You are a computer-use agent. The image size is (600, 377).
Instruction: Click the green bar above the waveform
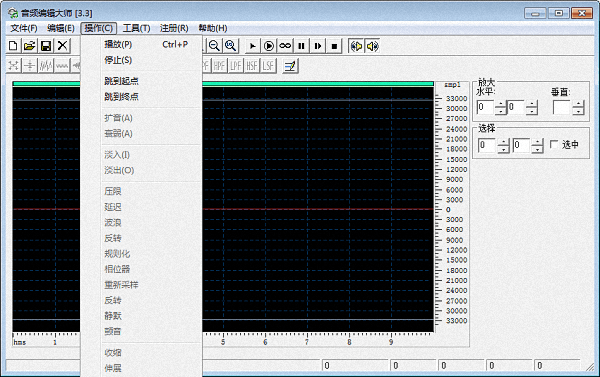(318, 84)
